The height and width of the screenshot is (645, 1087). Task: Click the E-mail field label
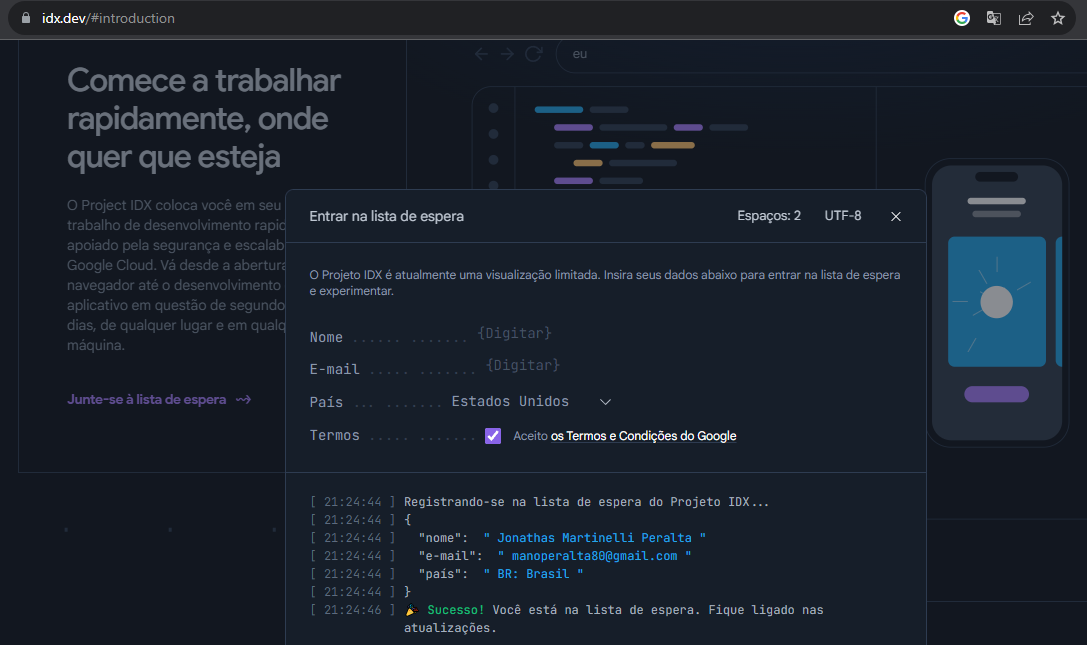pyautogui.click(x=335, y=369)
